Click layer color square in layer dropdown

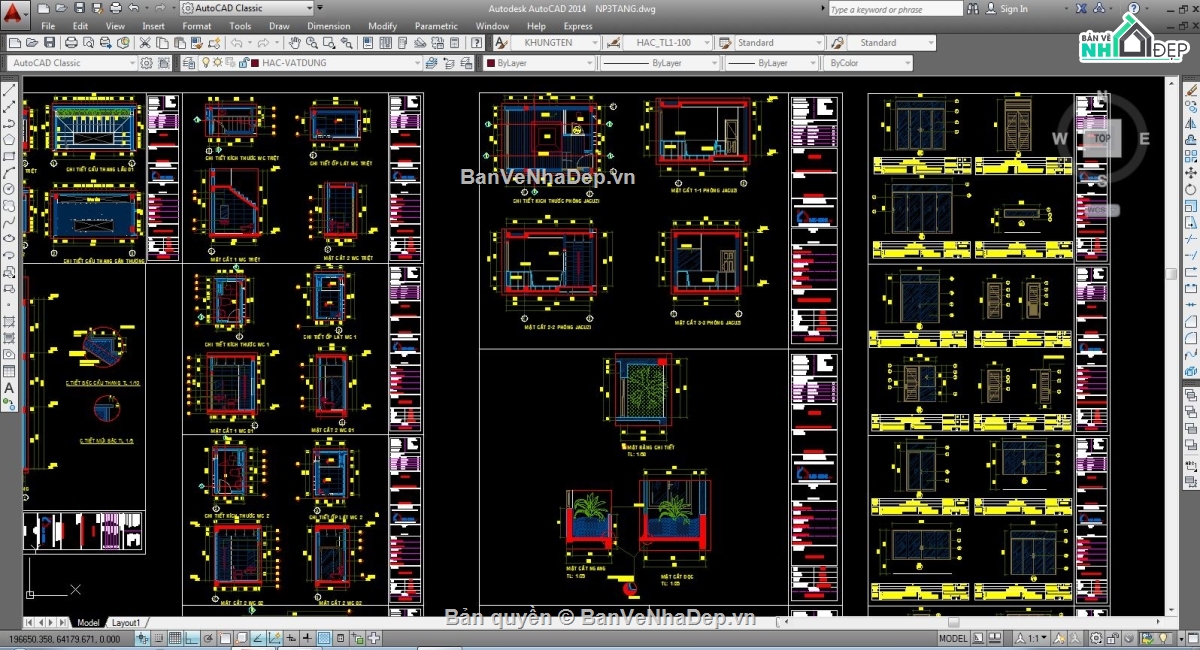pos(254,63)
